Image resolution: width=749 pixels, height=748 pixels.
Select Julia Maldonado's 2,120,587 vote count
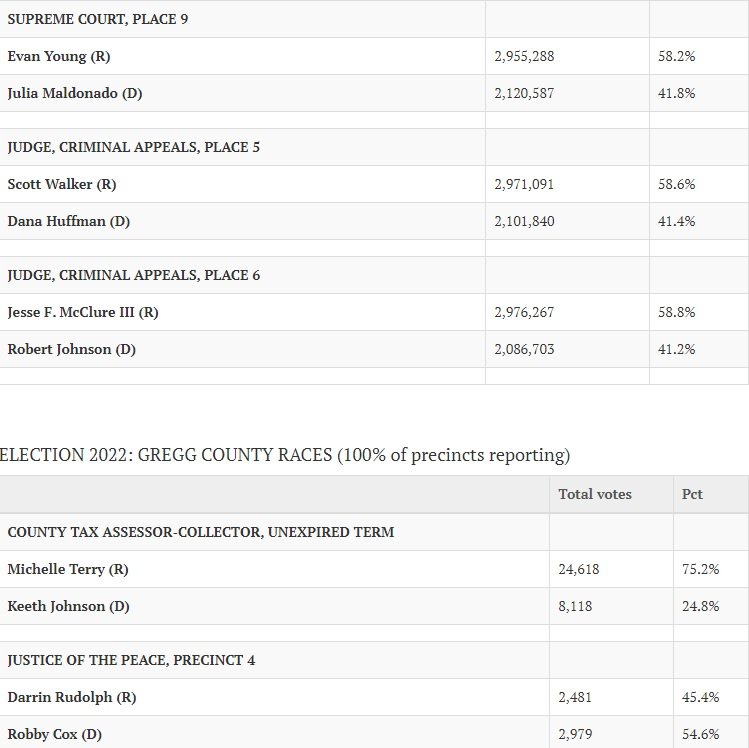pyautogui.click(x=524, y=93)
